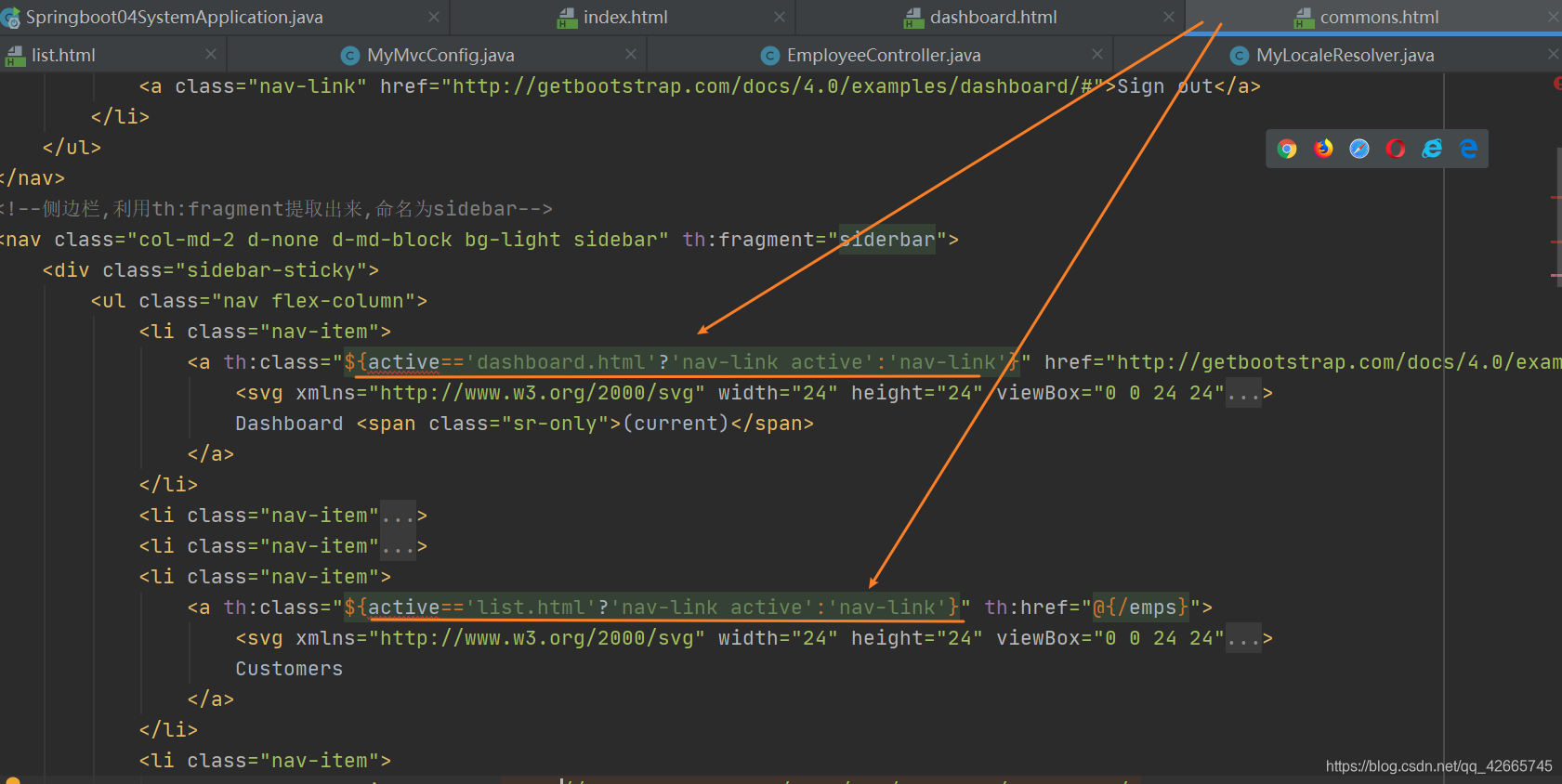Open preview in Internet Explorer icon
Image resolution: width=1562 pixels, height=784 pixels.
click(1432, 149)
